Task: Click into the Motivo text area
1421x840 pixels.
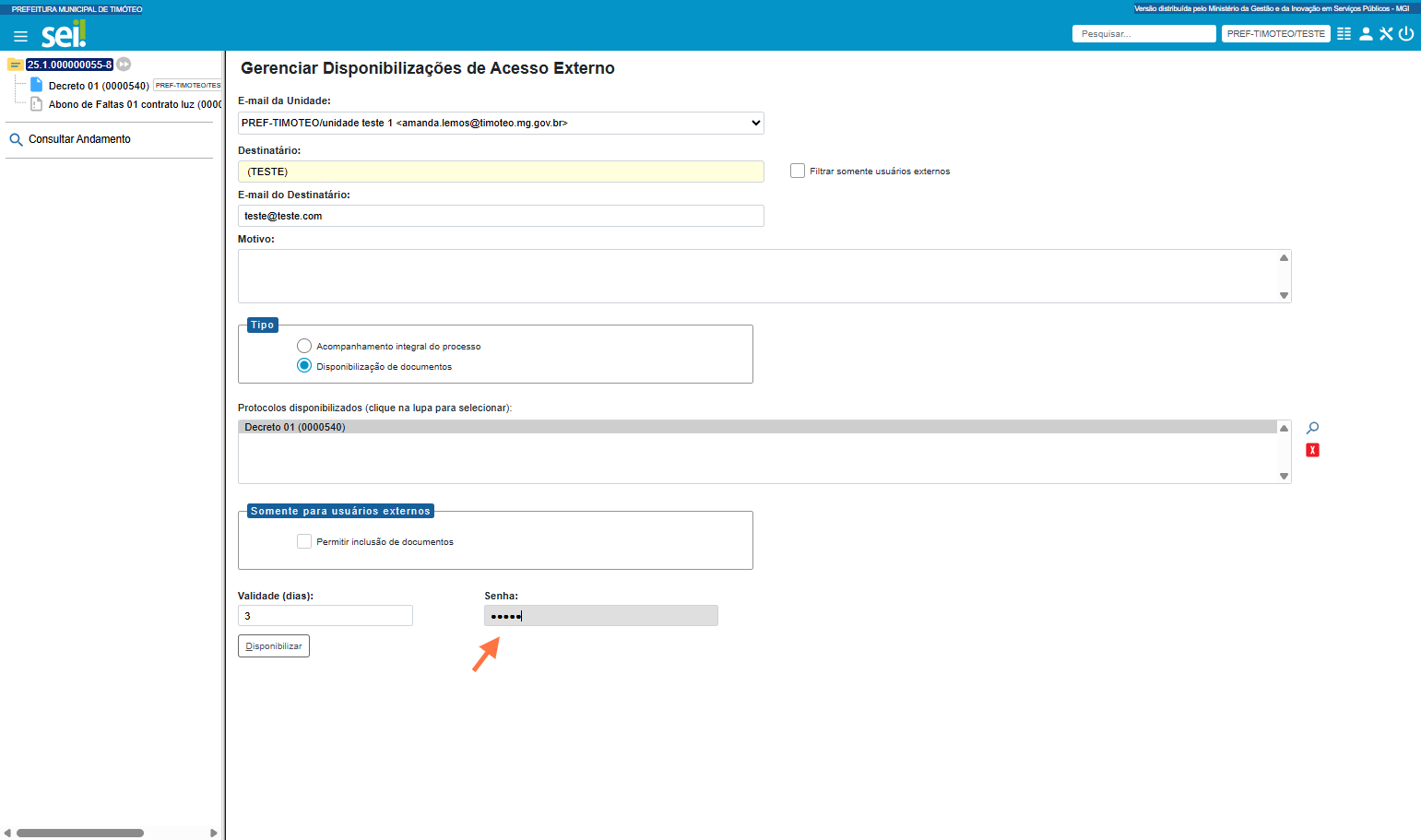Action: pyautogui.click(x=757, y=276)
